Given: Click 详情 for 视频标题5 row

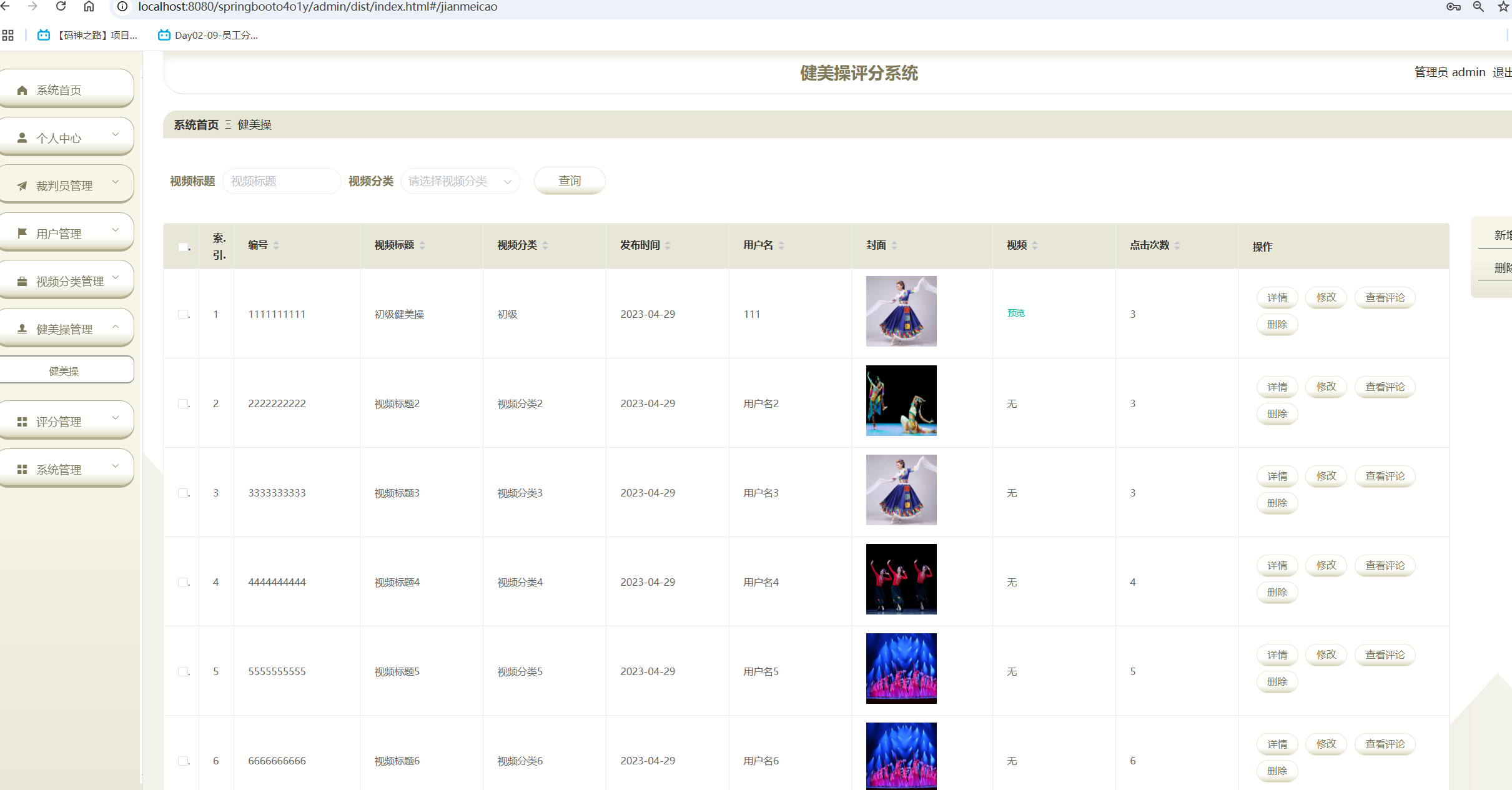Looking at the screenshot, I should [1277, 655].
